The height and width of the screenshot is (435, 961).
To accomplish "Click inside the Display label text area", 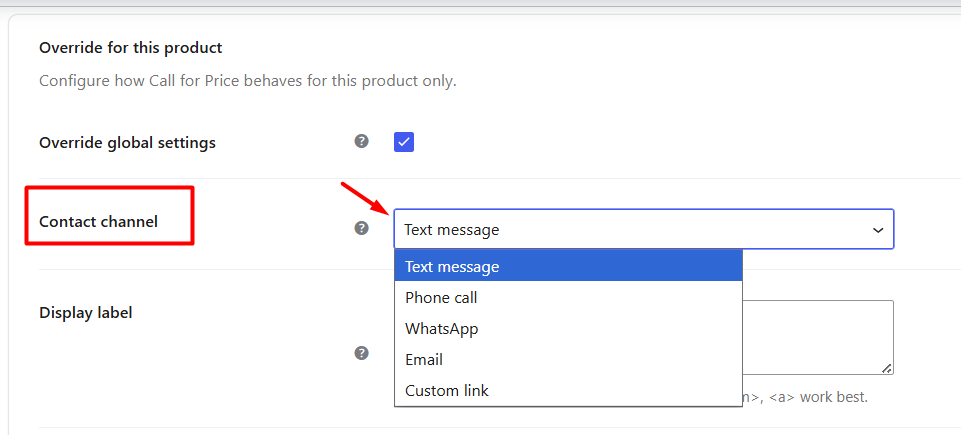I will [x=818, y=337].
